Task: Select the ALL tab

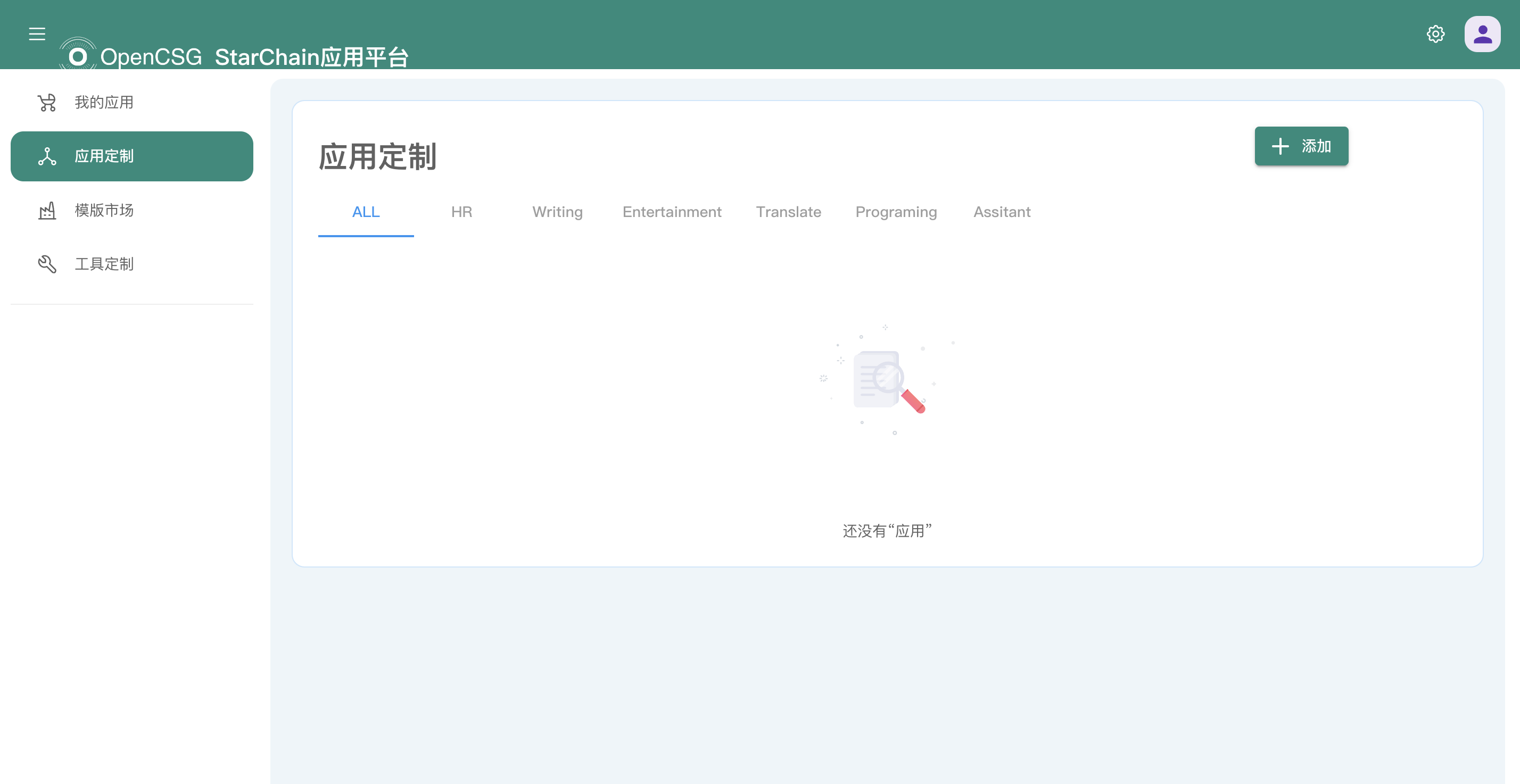Action: [366, 212]
